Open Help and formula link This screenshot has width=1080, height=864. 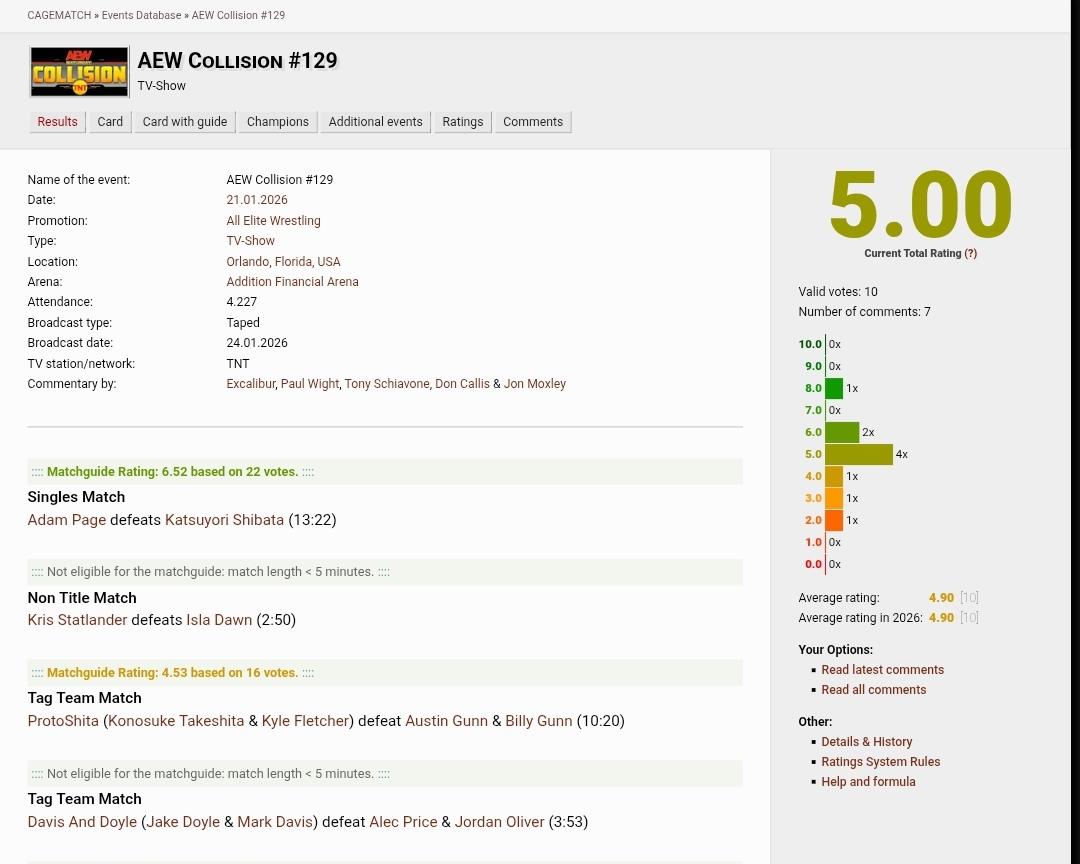pyautogui.click(x=868, y=781)
